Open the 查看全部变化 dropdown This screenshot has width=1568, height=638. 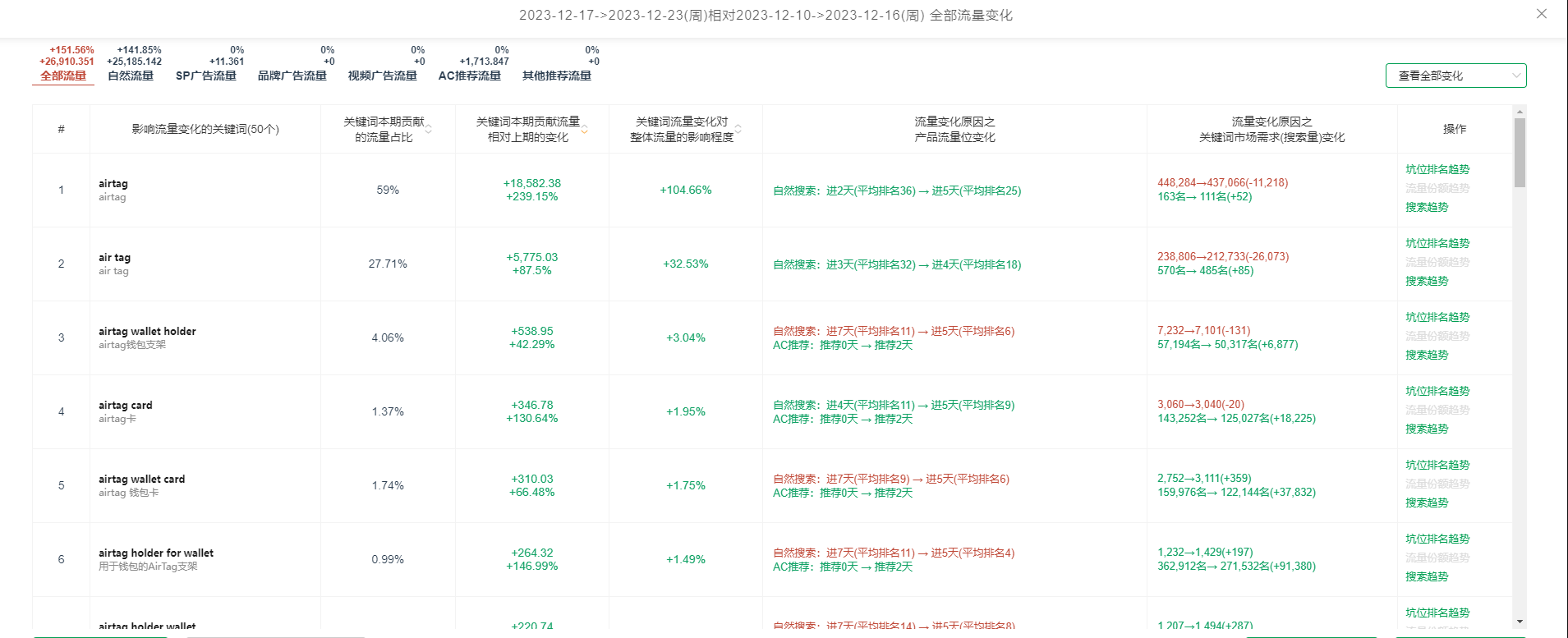(x=1455, y=76)
